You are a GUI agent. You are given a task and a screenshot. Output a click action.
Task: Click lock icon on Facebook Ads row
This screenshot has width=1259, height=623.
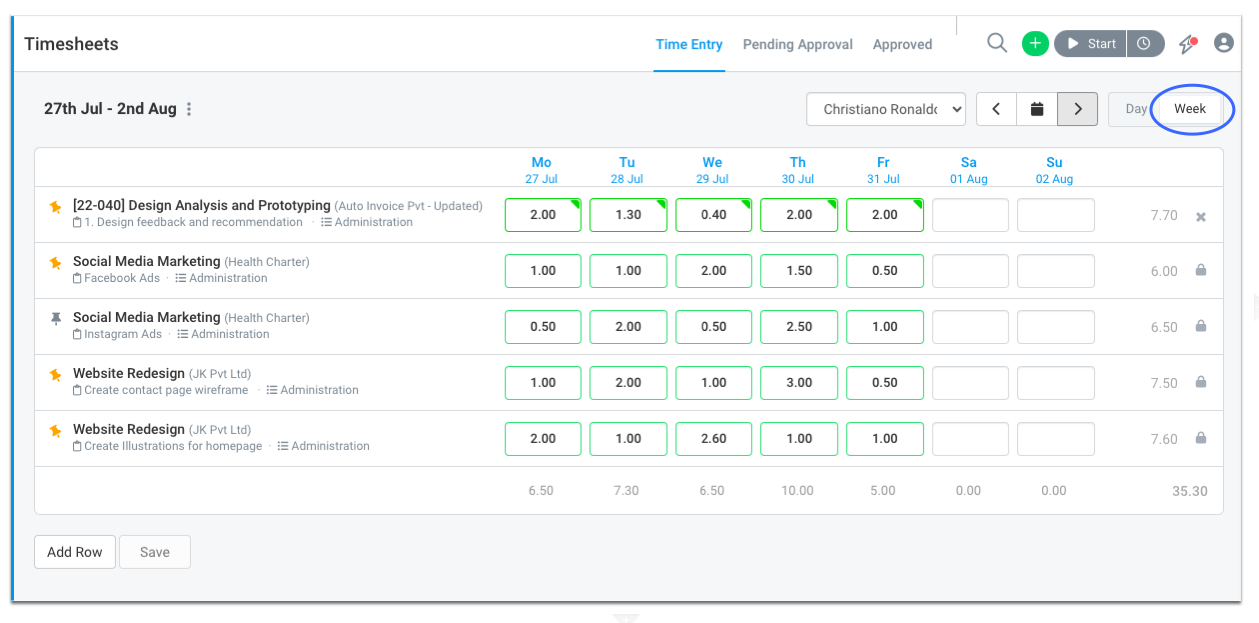point(1201,270)
